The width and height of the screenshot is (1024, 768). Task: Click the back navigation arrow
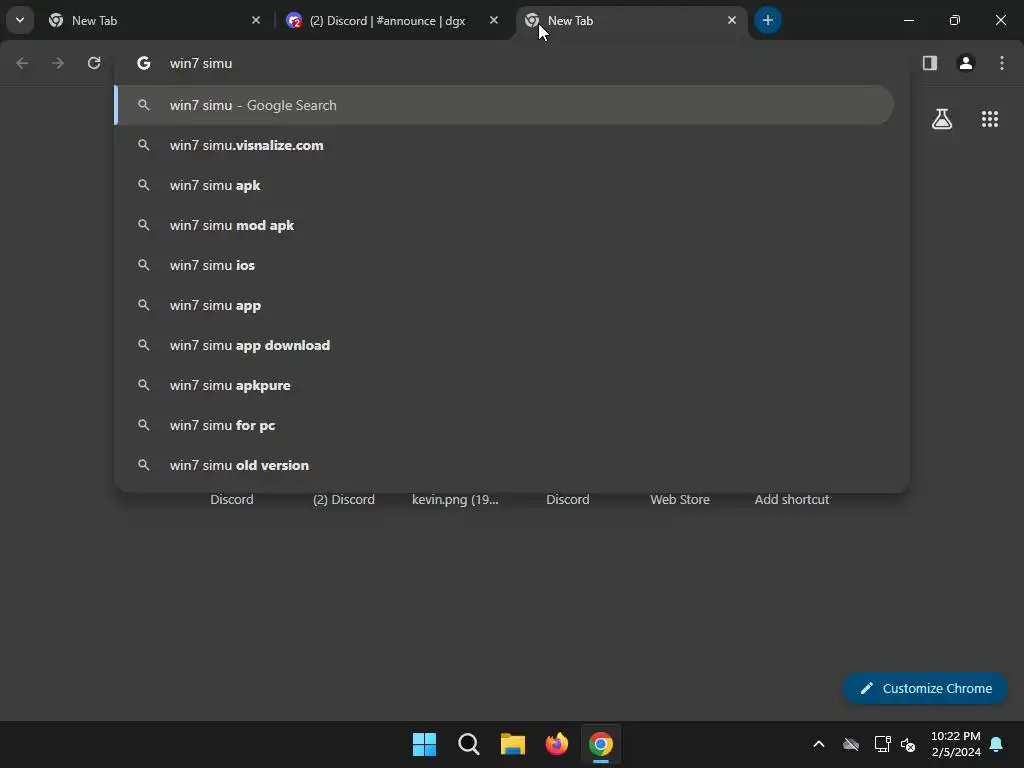pos(22,63)
